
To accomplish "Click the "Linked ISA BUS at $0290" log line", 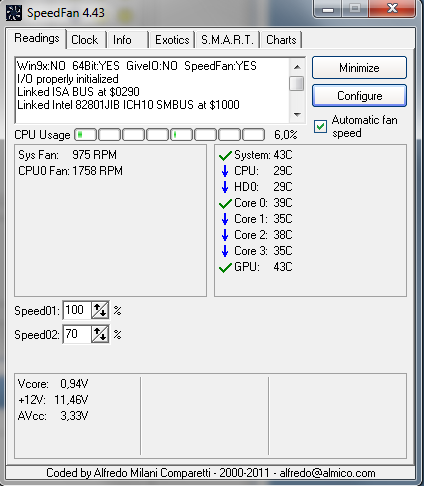I will click(x=78, y=92).
